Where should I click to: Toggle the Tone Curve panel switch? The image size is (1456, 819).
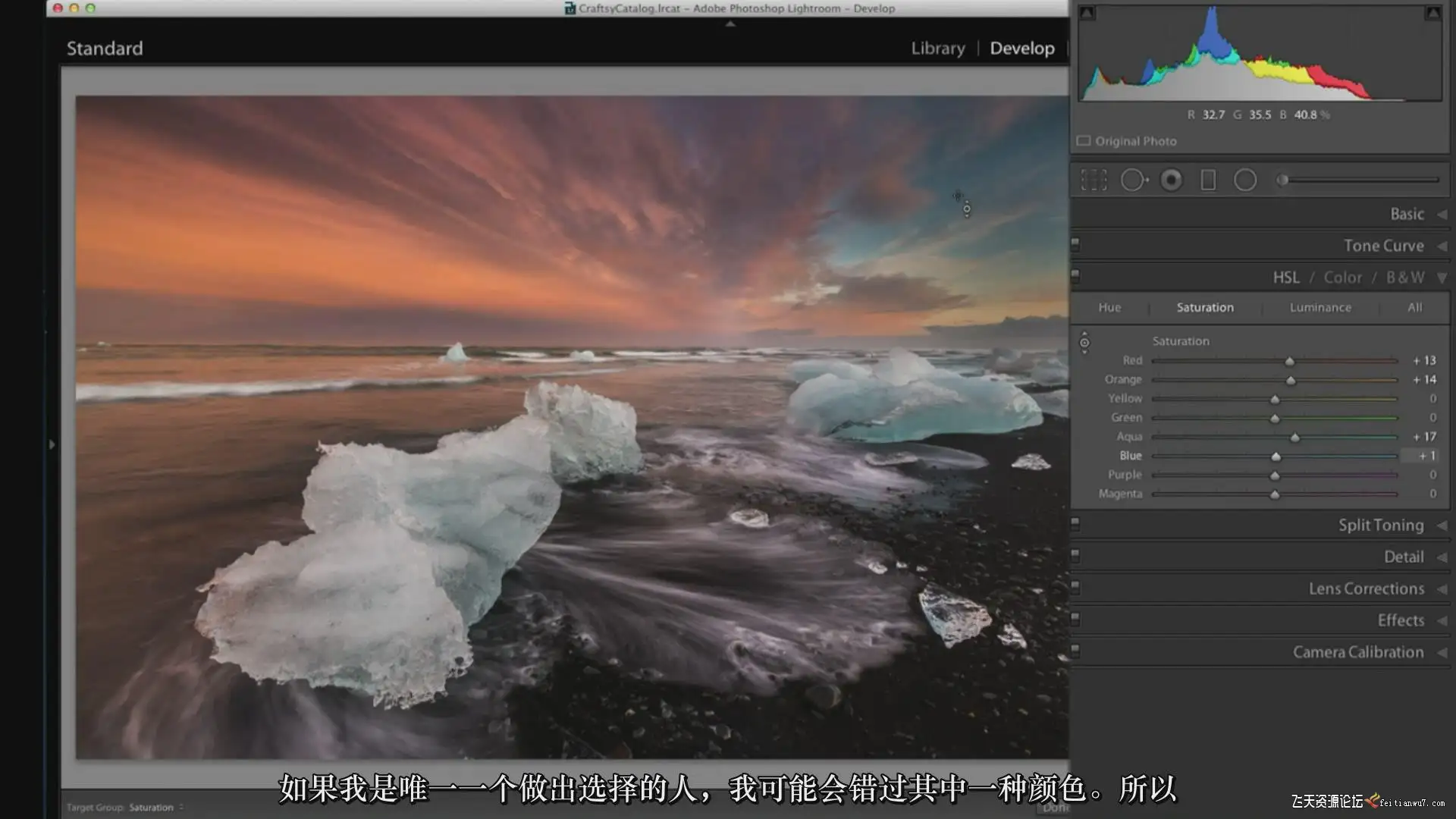tap(1075, 244)
